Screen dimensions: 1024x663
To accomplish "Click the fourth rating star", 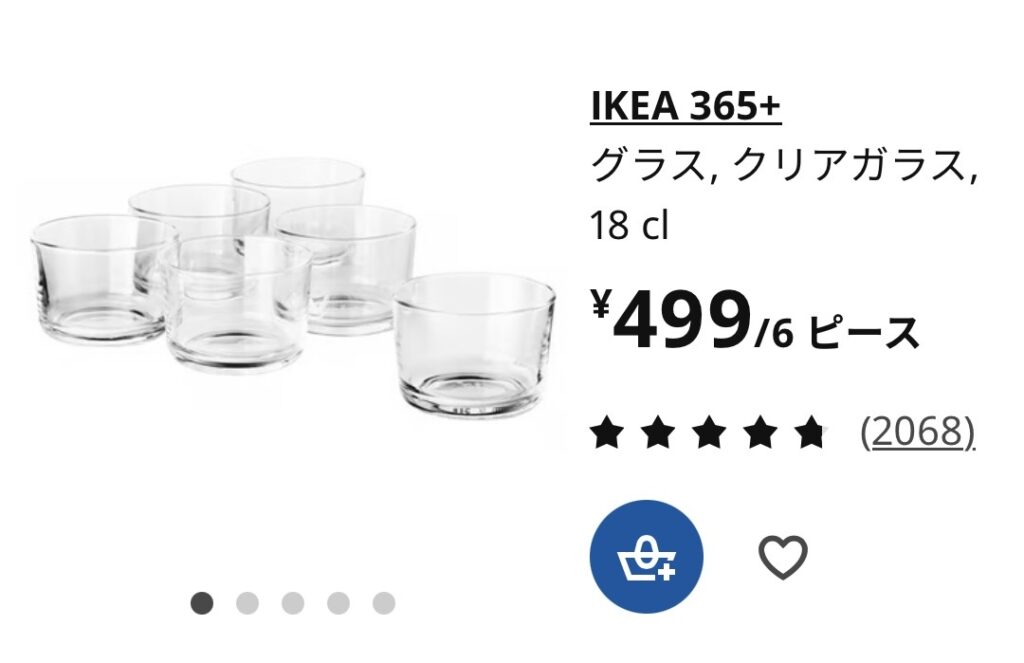I will (x=760, y=433).
